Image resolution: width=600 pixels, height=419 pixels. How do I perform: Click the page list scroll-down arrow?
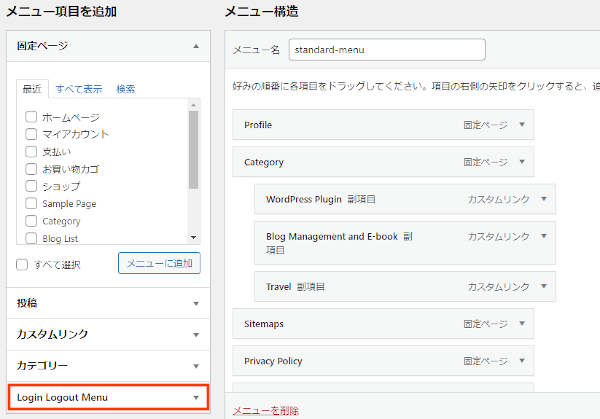click(193, 238)
